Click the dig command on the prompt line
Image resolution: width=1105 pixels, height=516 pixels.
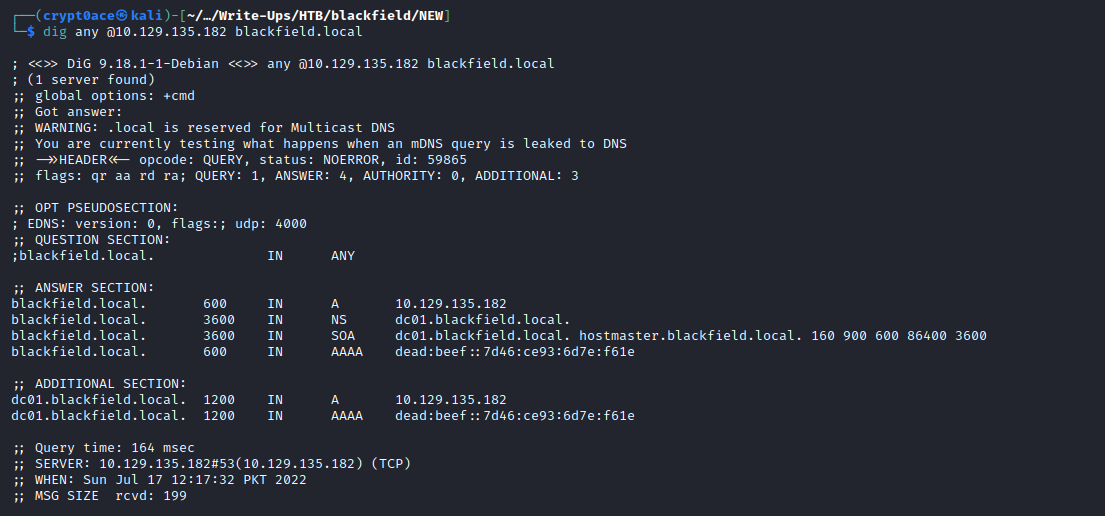point(54,31)
